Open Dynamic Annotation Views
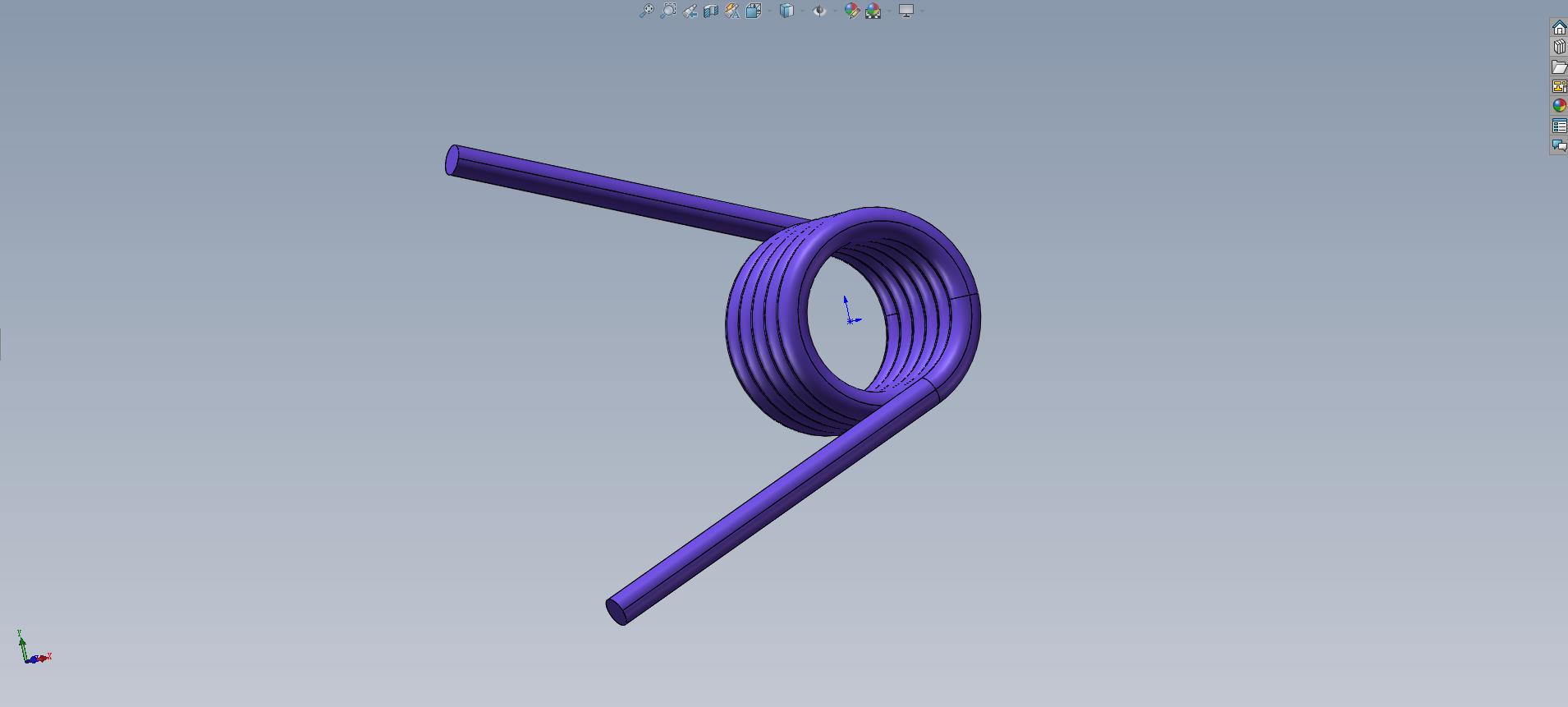Screen dimensions: 1568x707 click(x=732, y=11)
